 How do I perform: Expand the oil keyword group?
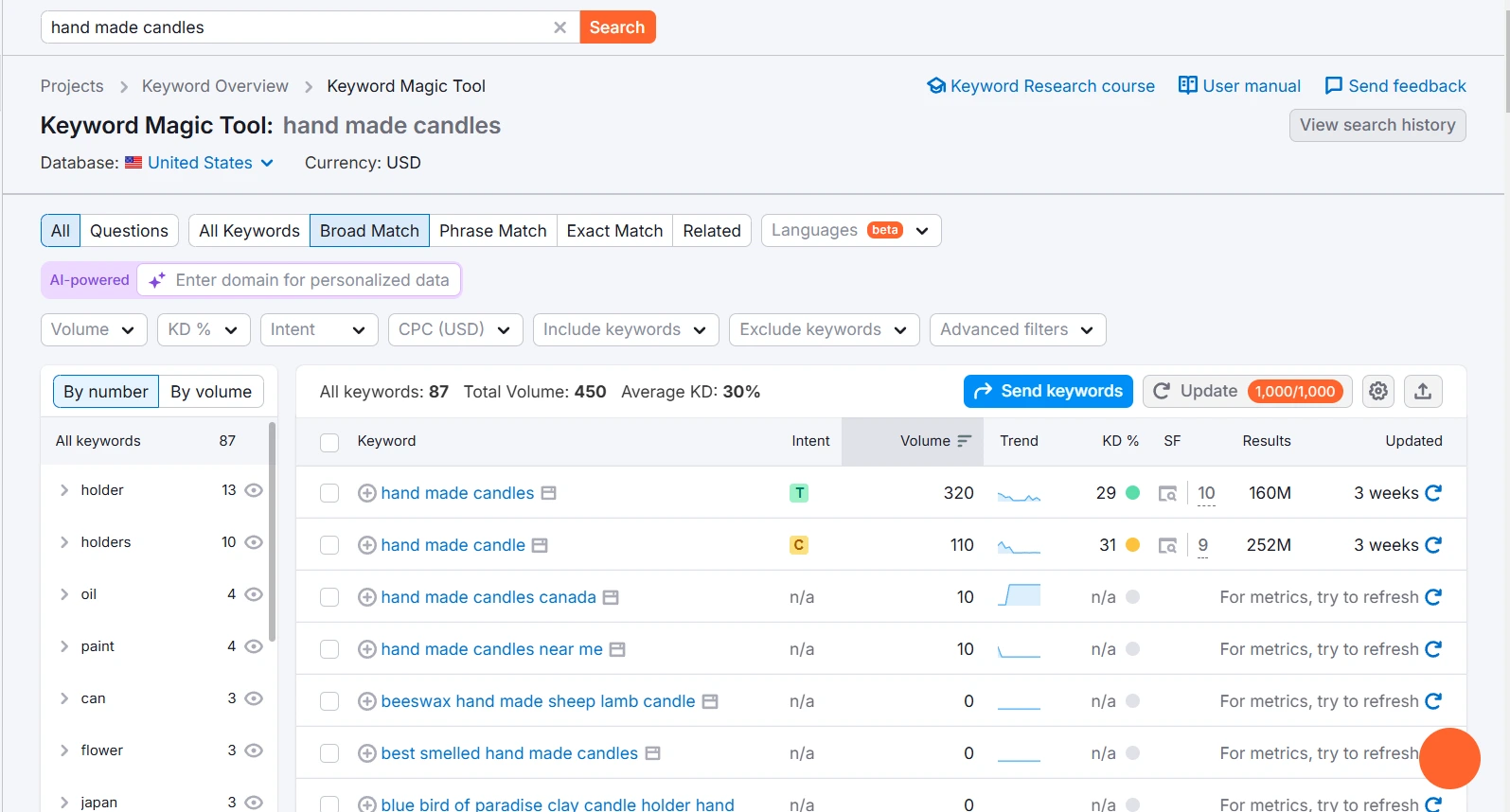(x=64, y=594)
